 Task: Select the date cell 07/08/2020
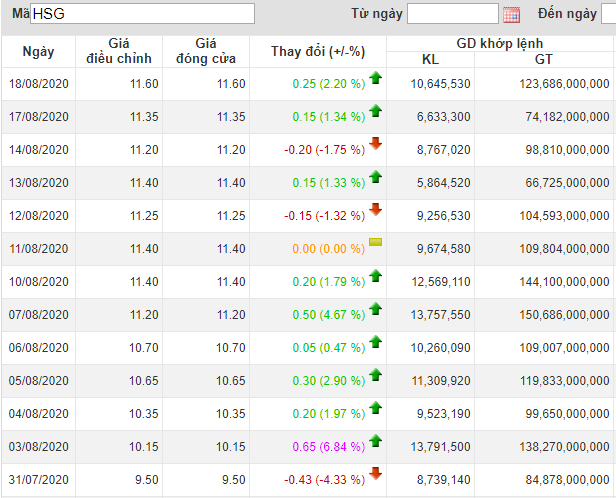click(38, 315)
